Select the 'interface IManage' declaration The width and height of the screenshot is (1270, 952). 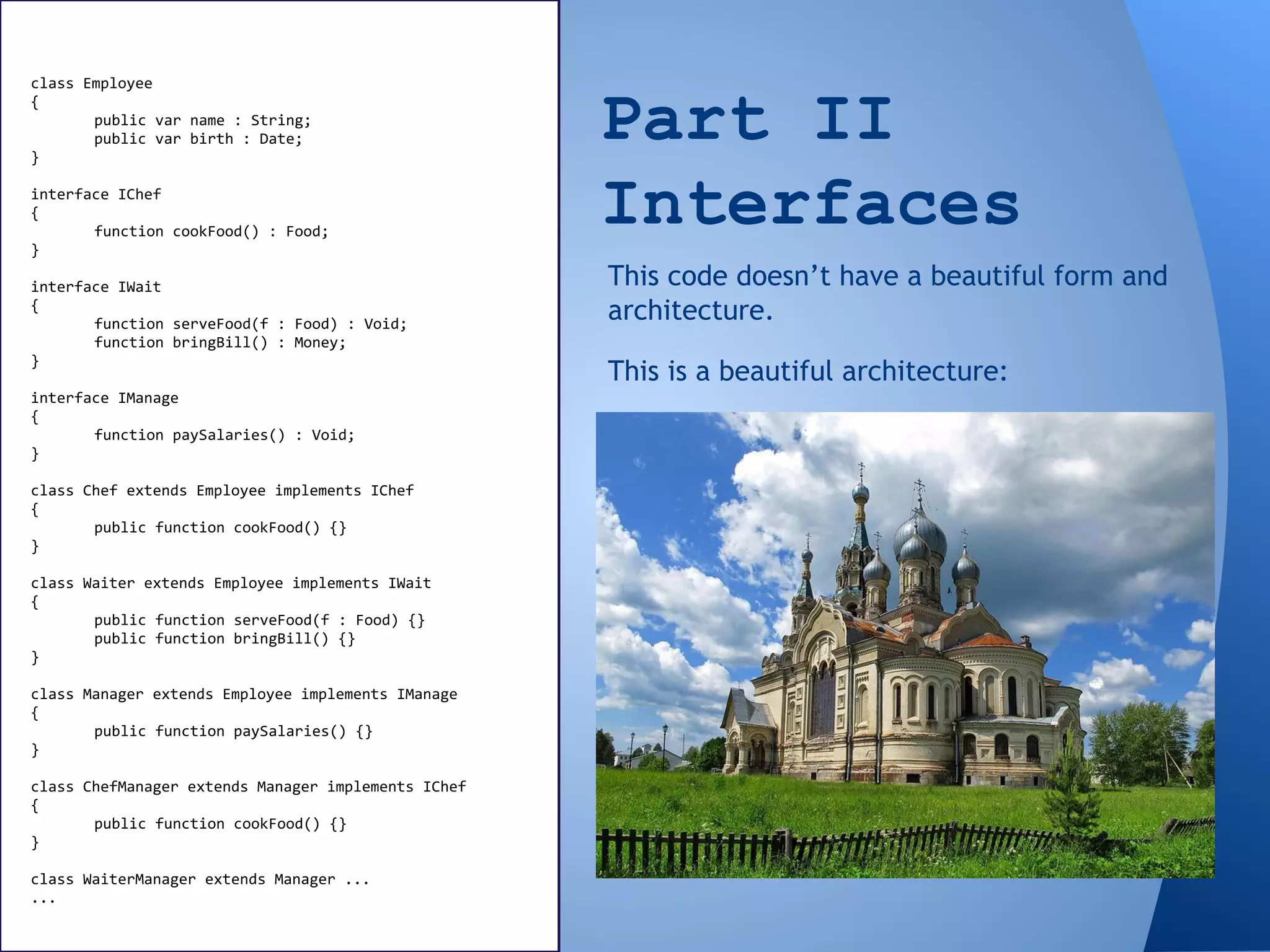[105, 399]
